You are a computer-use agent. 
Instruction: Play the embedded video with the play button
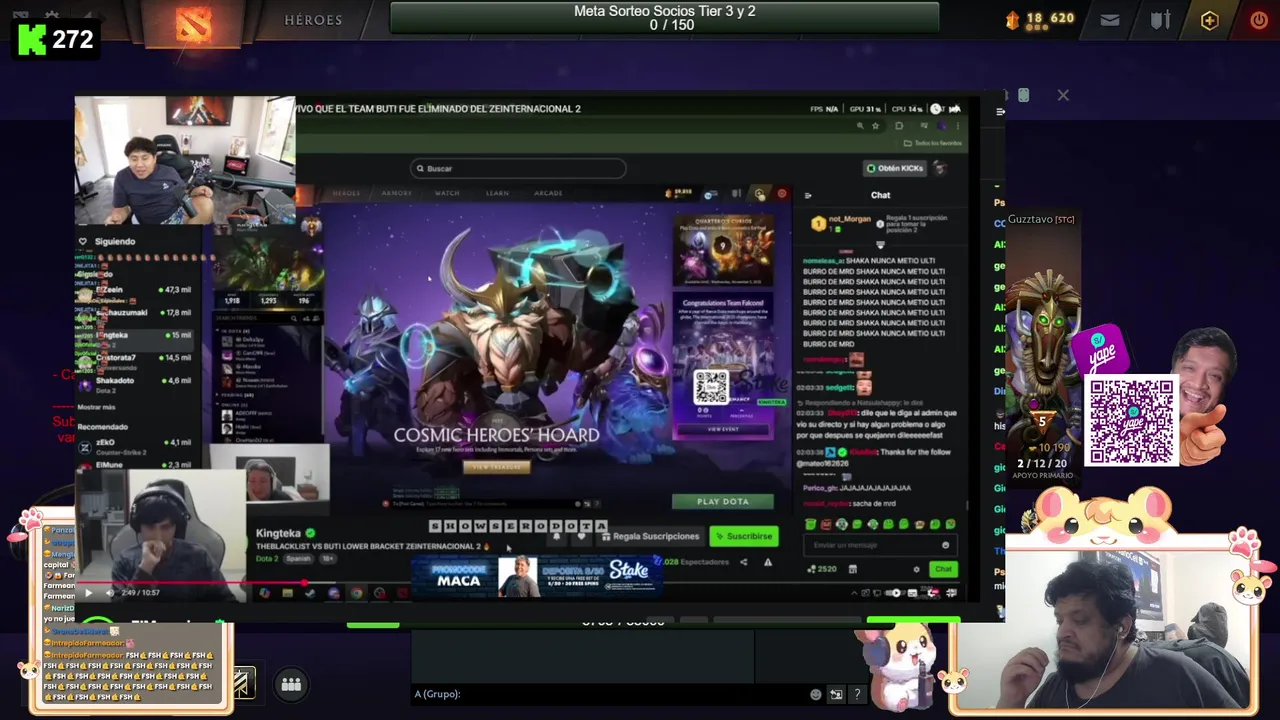tap(88, 592)
